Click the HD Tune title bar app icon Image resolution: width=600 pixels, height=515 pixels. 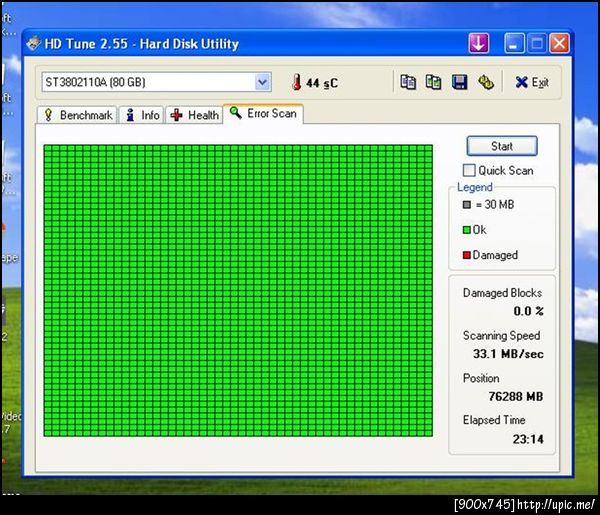coord(33,43)
